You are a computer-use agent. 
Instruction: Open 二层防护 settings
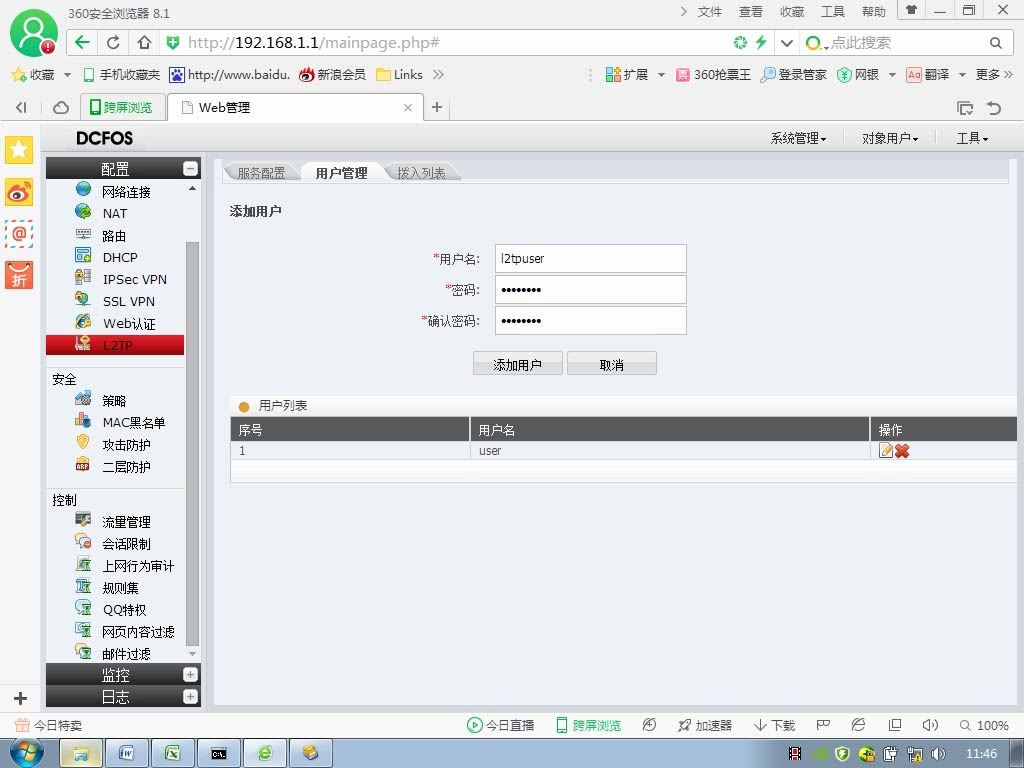tap(126, 467)
